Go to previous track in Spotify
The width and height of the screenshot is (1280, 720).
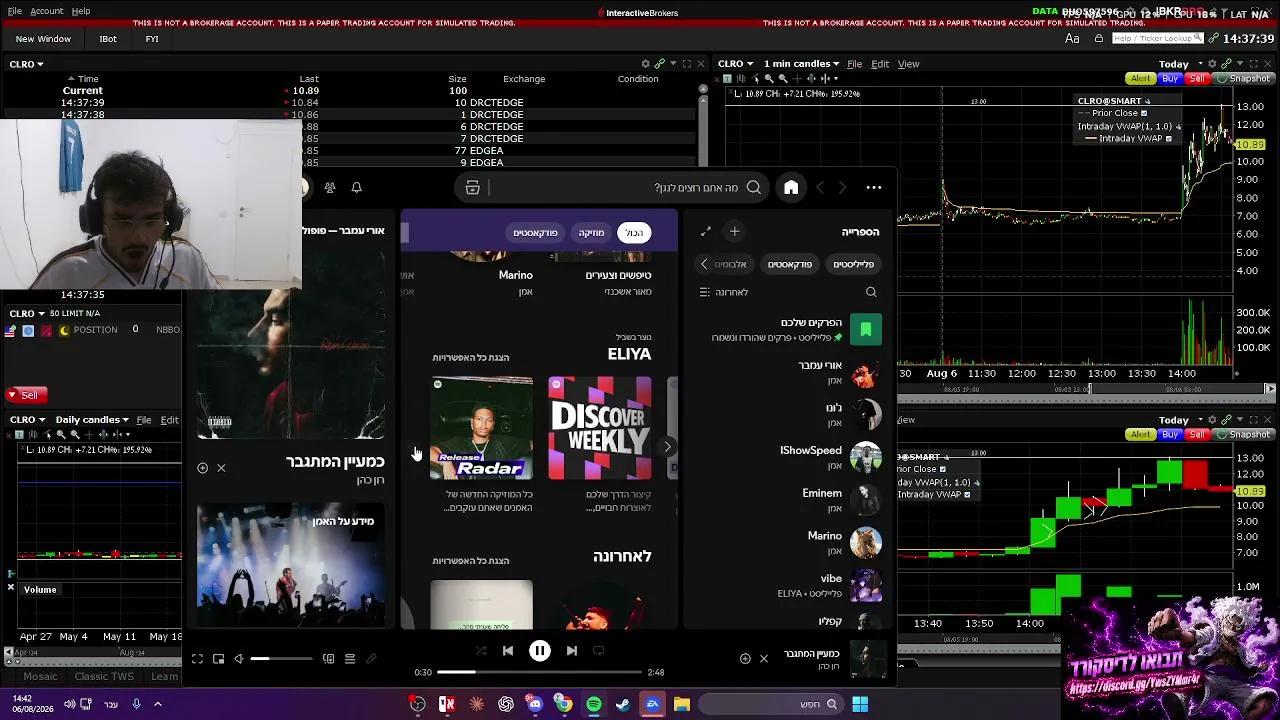[x=508, y=651]
